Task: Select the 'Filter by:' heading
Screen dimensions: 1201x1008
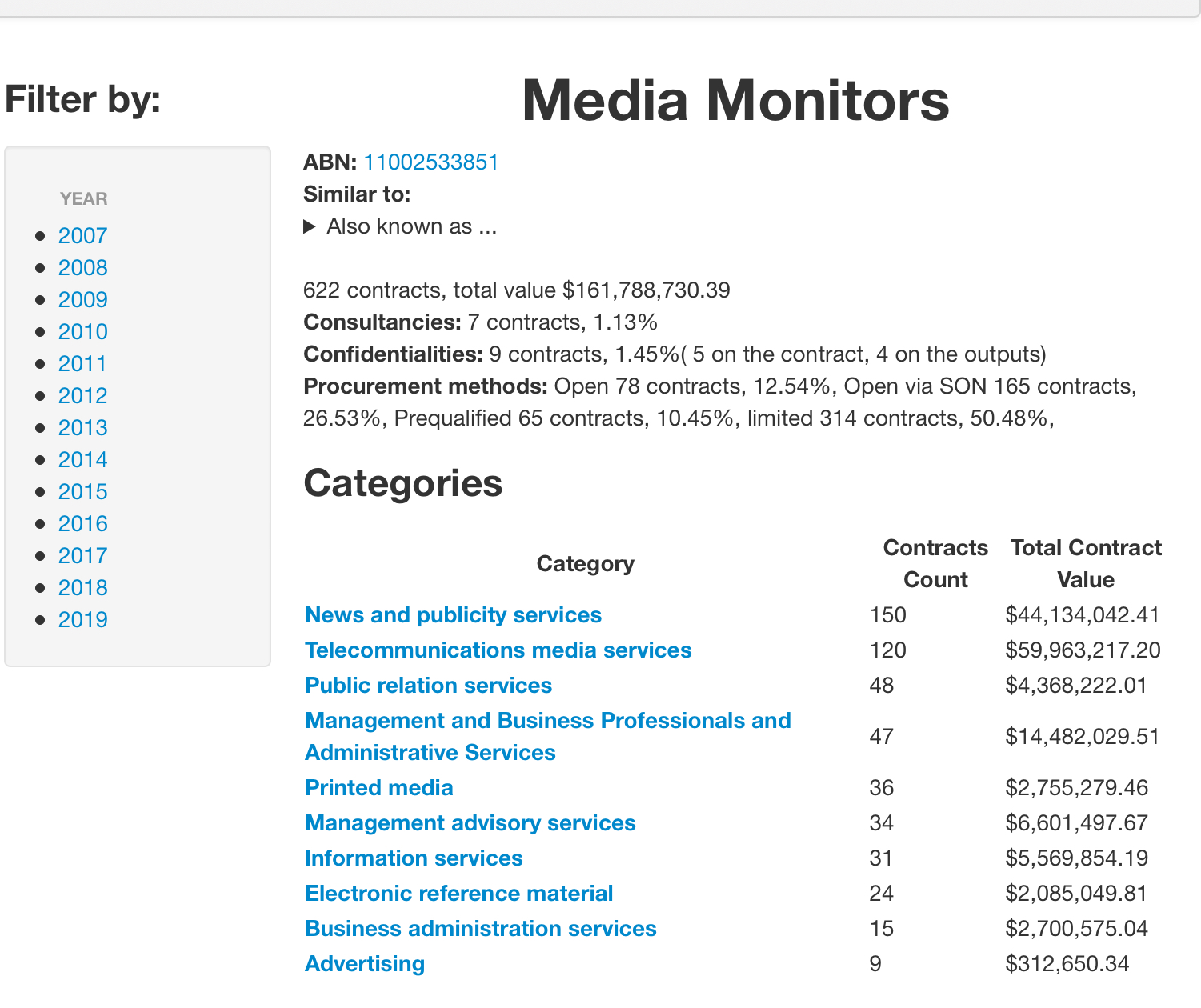Action: (82, 100)
